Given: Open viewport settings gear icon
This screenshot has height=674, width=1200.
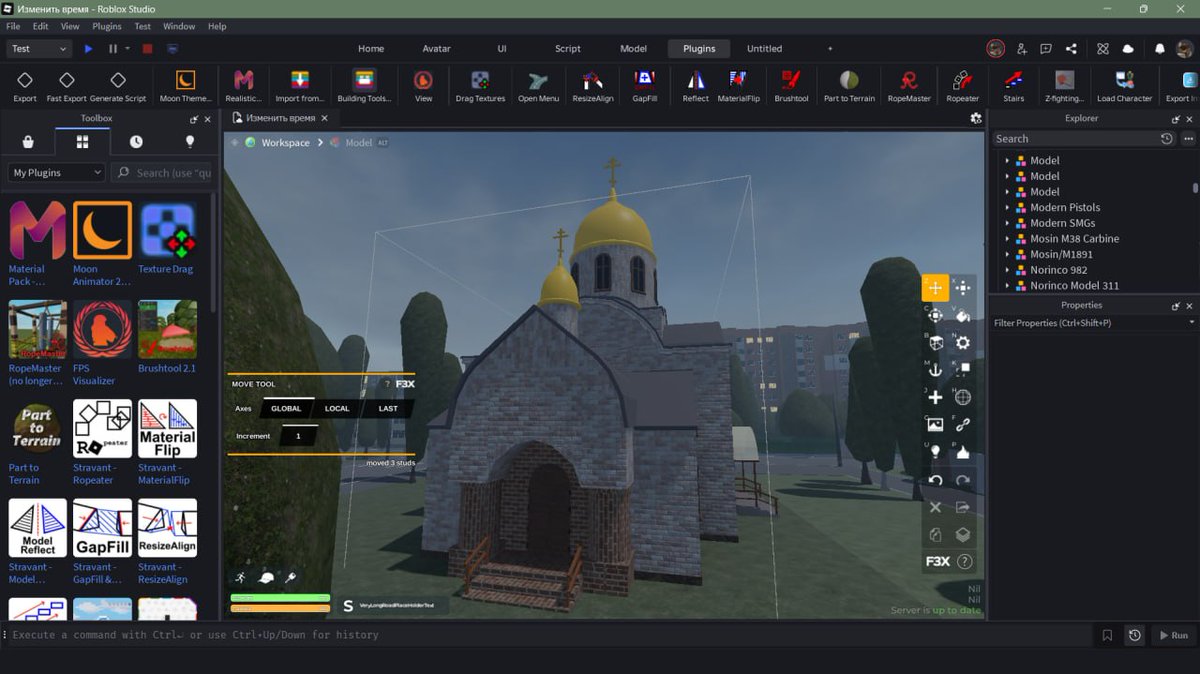Looking at the screenshot, I should [x=976, y=118].
